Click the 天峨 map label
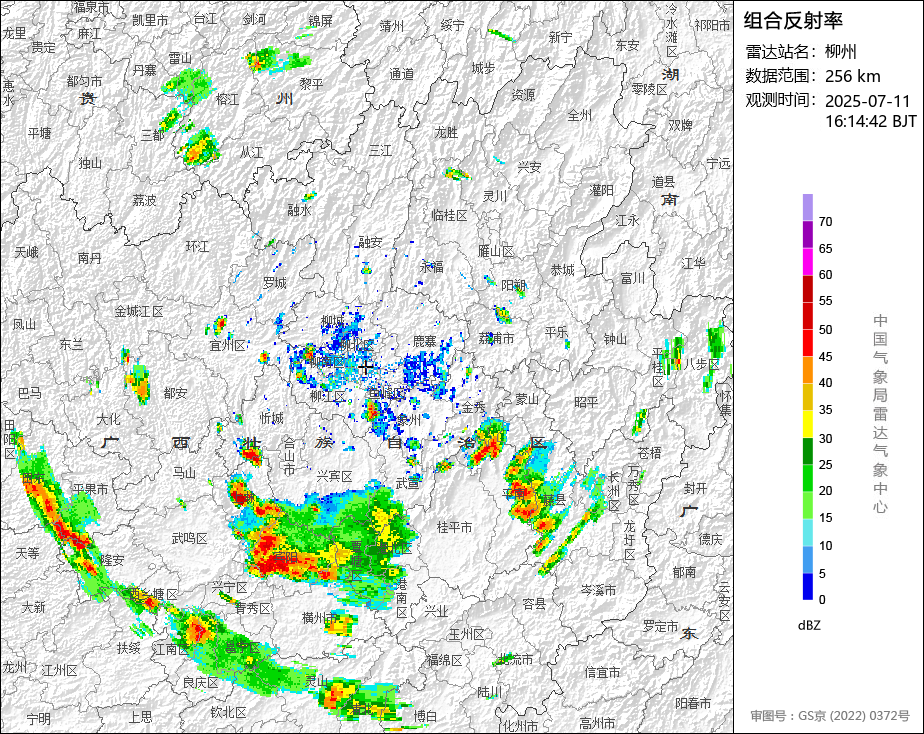This screenshot has height=734, width=924. (x=27, y=253)
